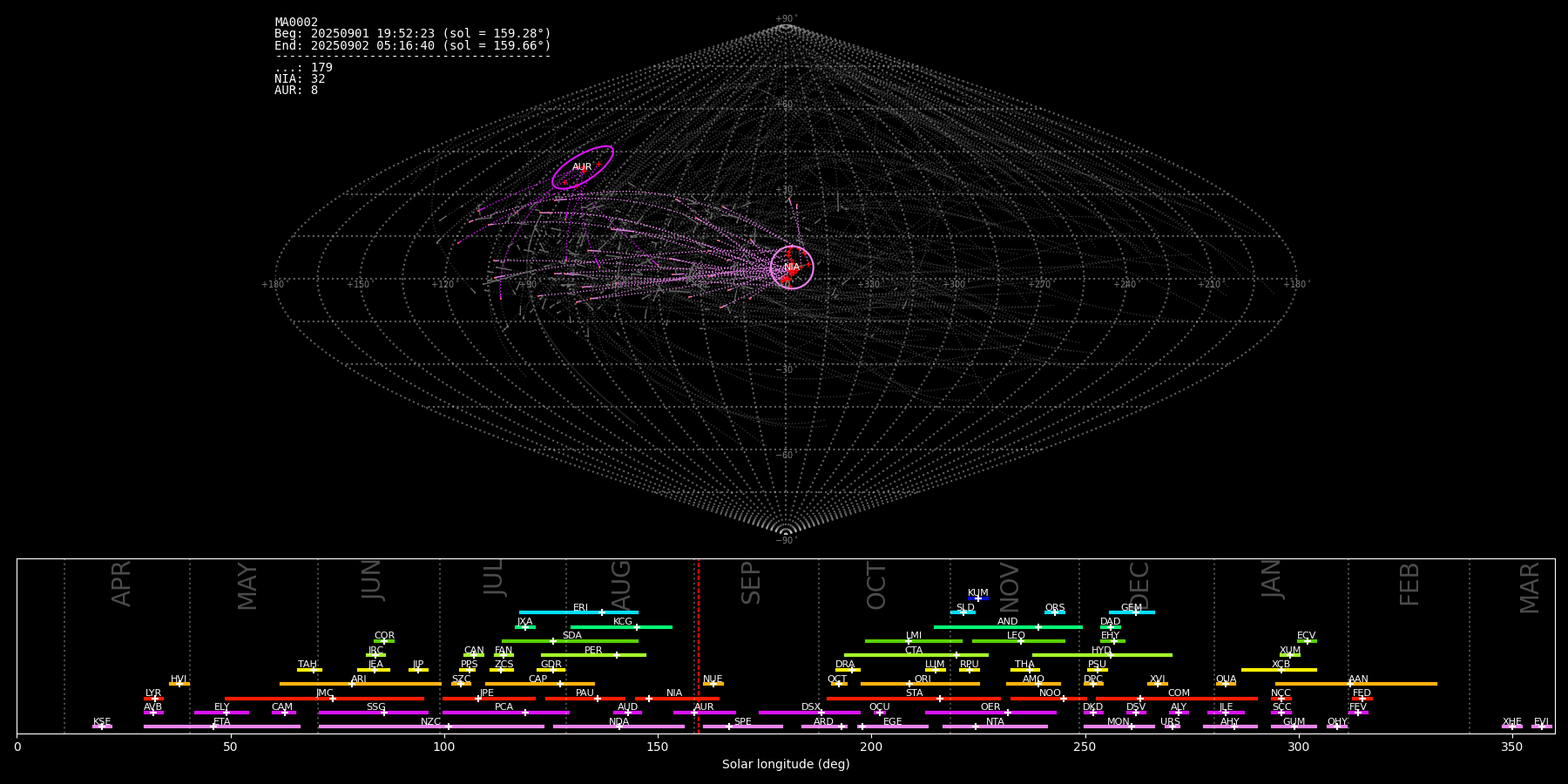Click the 'Solar longitude (deg)' axis title

(x=786, y=764)
